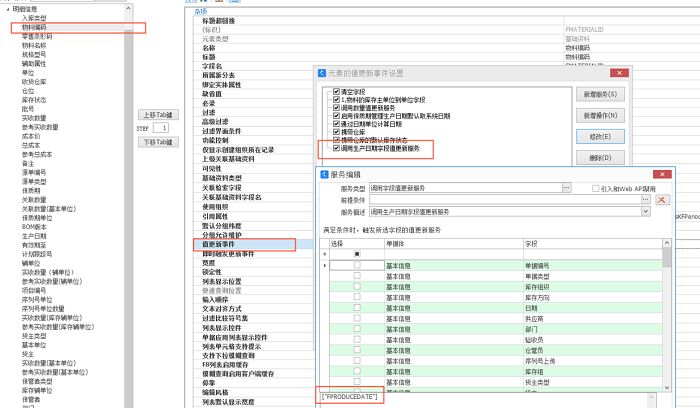Click the service grid vertical scrollbar

[665, 320]
